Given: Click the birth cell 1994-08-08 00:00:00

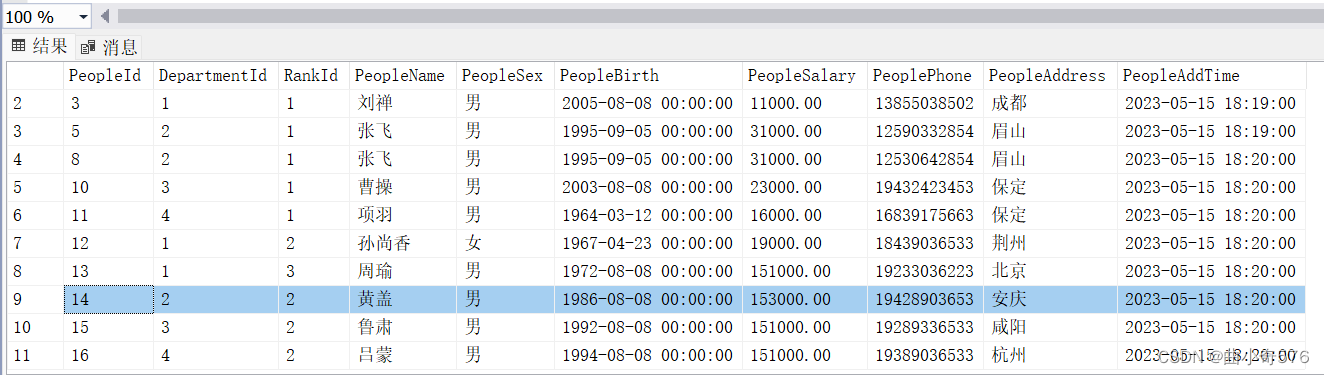Looking at the screenshot, I should click(648, 355).
